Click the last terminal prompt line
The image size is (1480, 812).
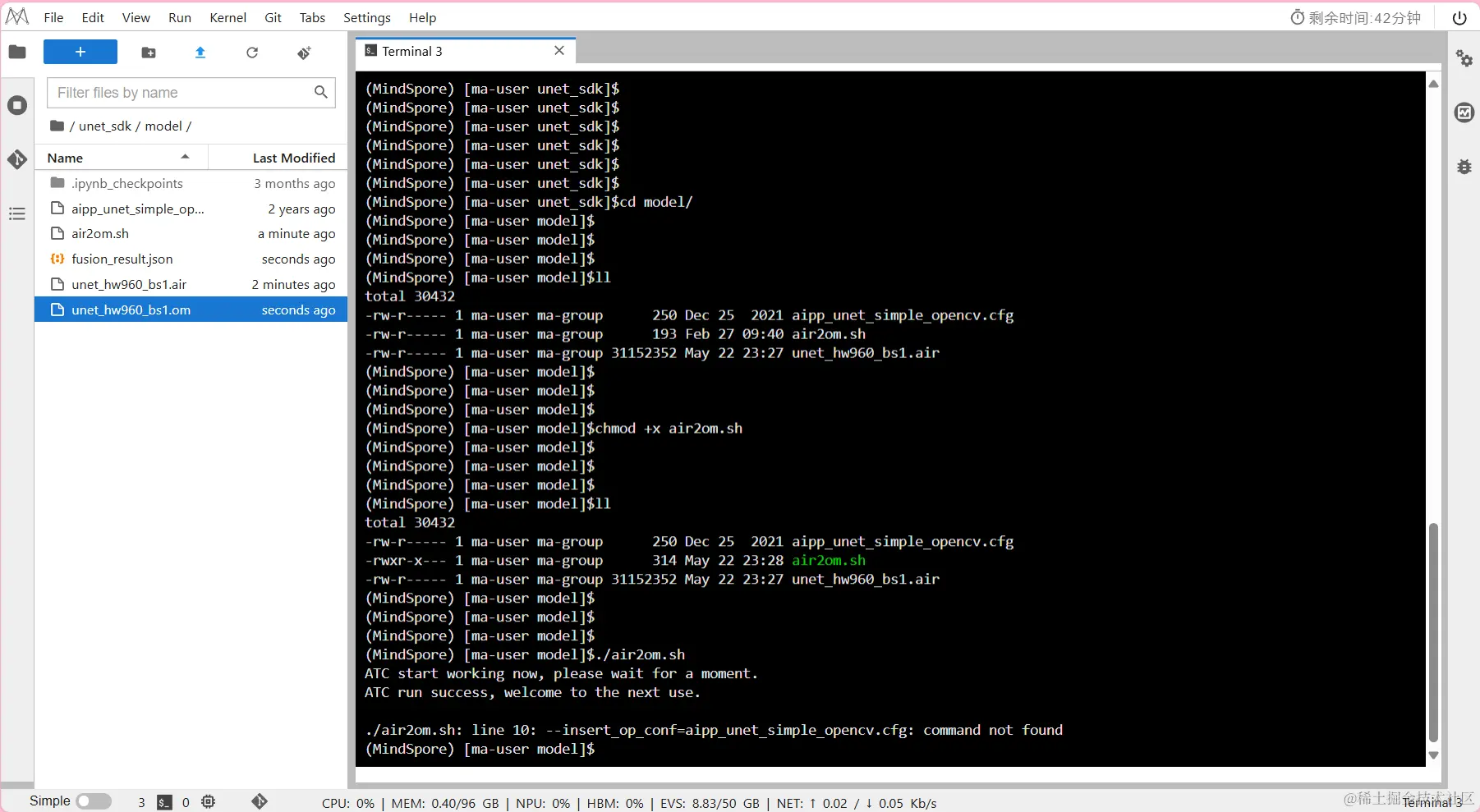[480, 749]
